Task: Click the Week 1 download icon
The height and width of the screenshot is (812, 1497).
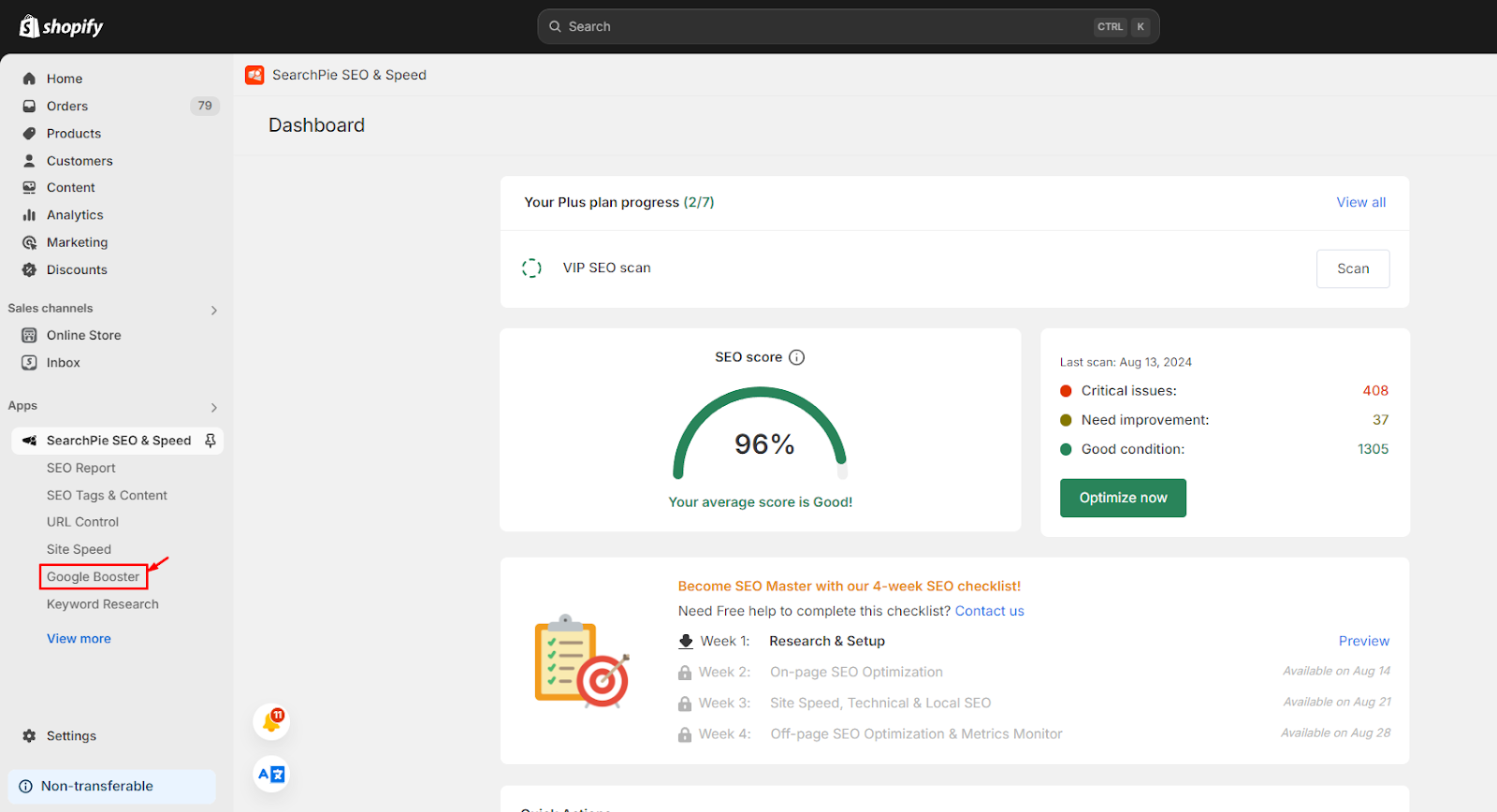Action: (x=686, y=642)
